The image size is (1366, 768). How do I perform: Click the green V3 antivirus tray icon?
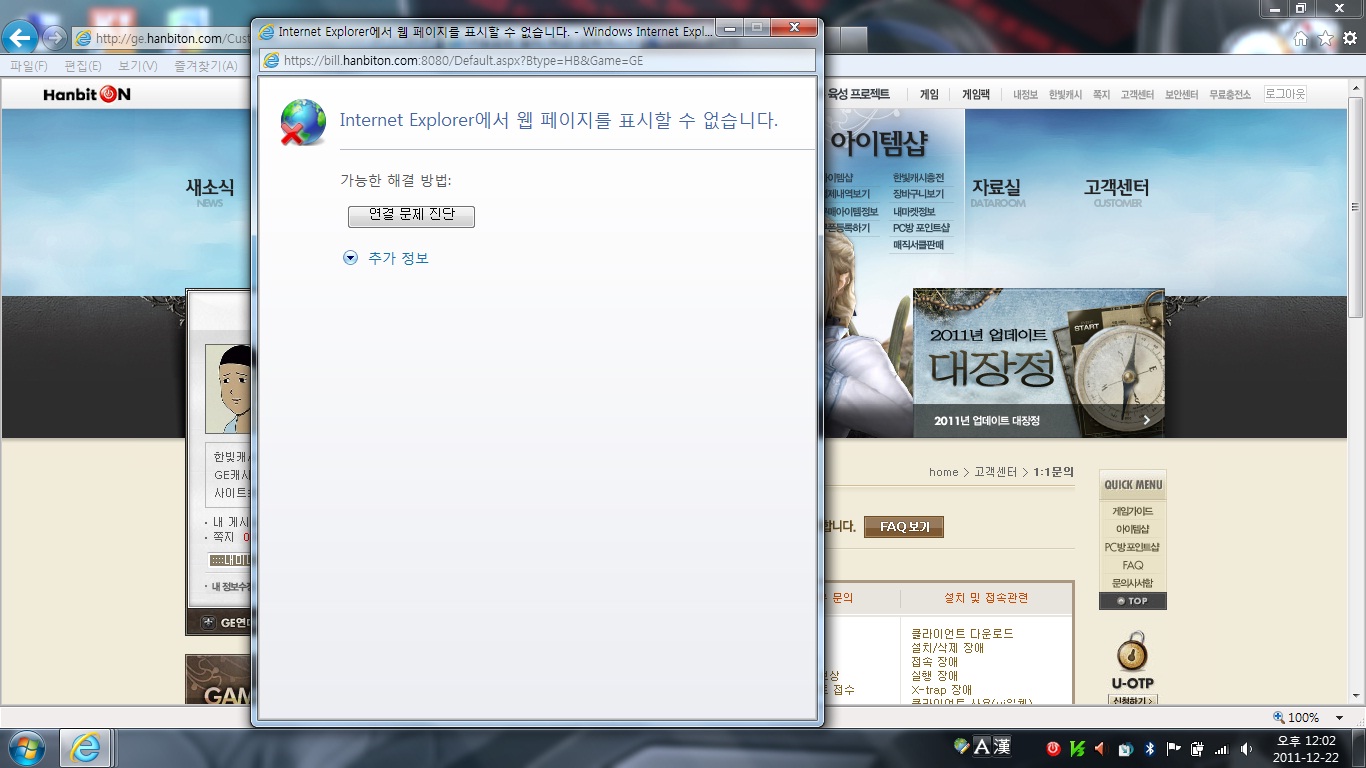click(1077, 748)
